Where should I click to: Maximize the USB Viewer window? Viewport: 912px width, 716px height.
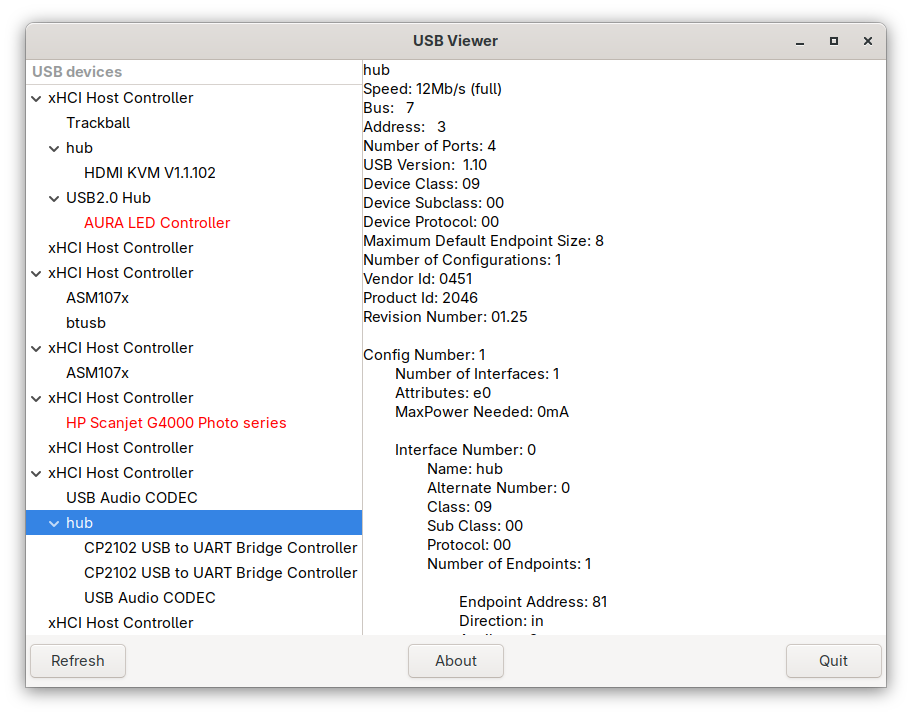coord(834,41)
